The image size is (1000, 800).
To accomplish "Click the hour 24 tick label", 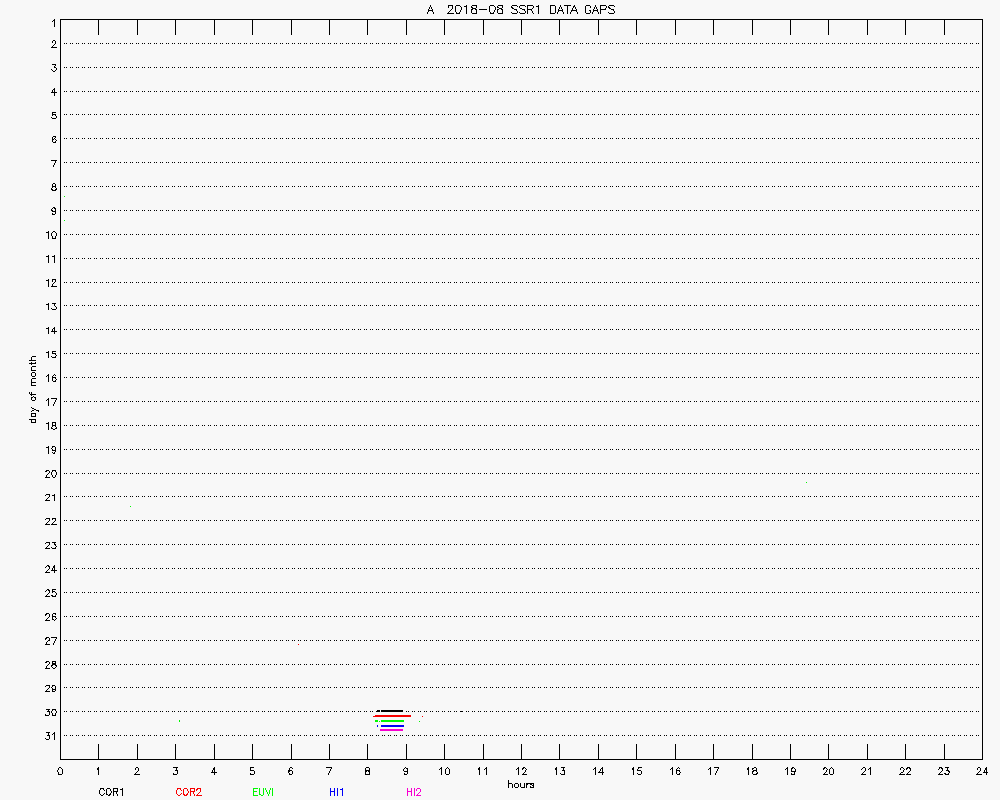I will click(981, 771).
